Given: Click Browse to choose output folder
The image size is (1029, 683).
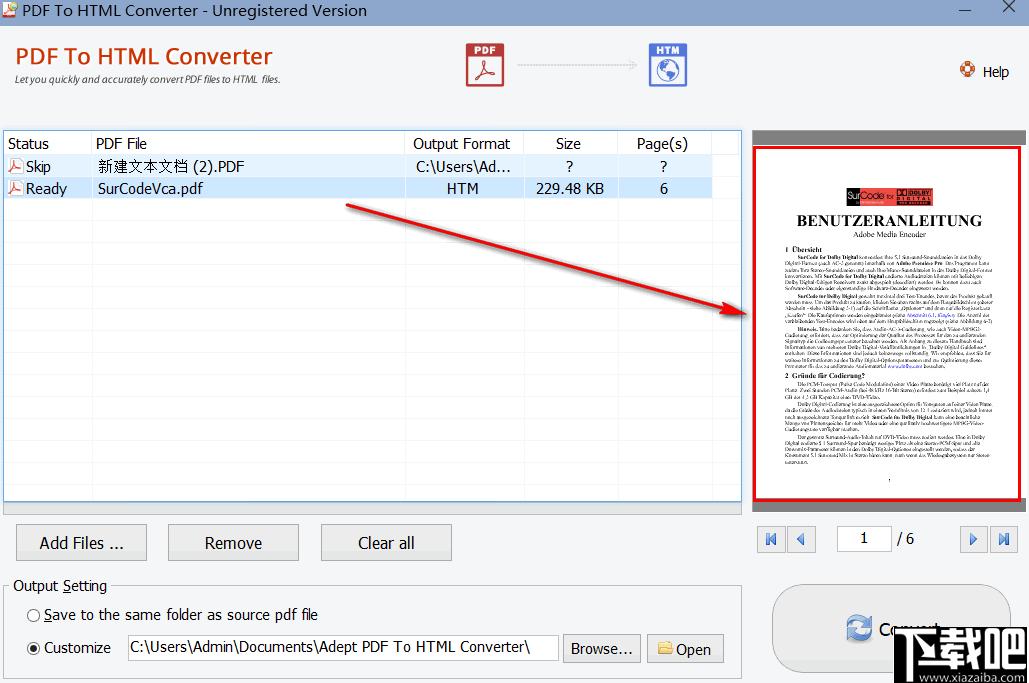Looking at the screenshot, I should point(602,648).
